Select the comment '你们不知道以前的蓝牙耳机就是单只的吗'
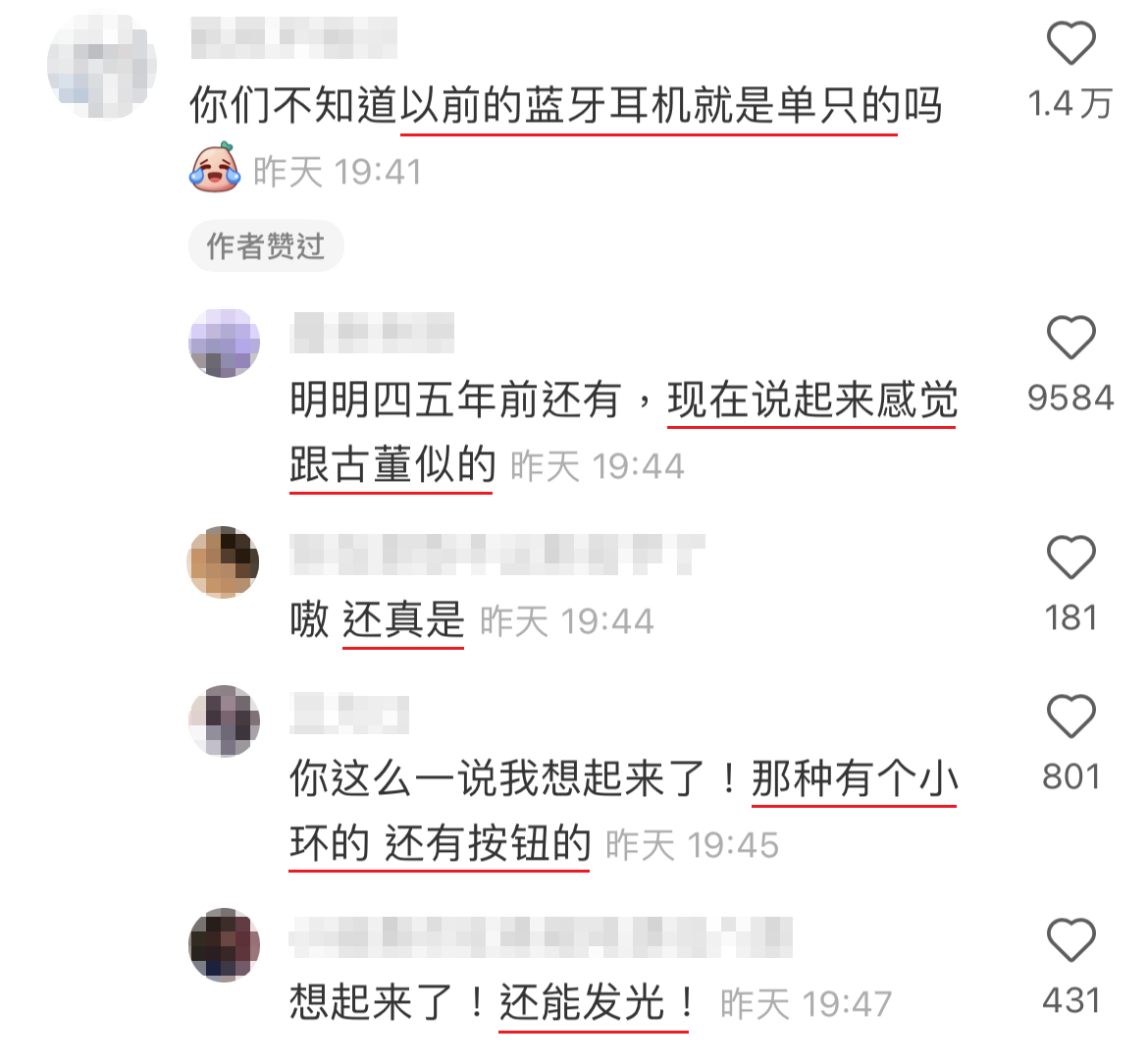The width and height of the screenshot is (1148, 1063). [565, 105]
